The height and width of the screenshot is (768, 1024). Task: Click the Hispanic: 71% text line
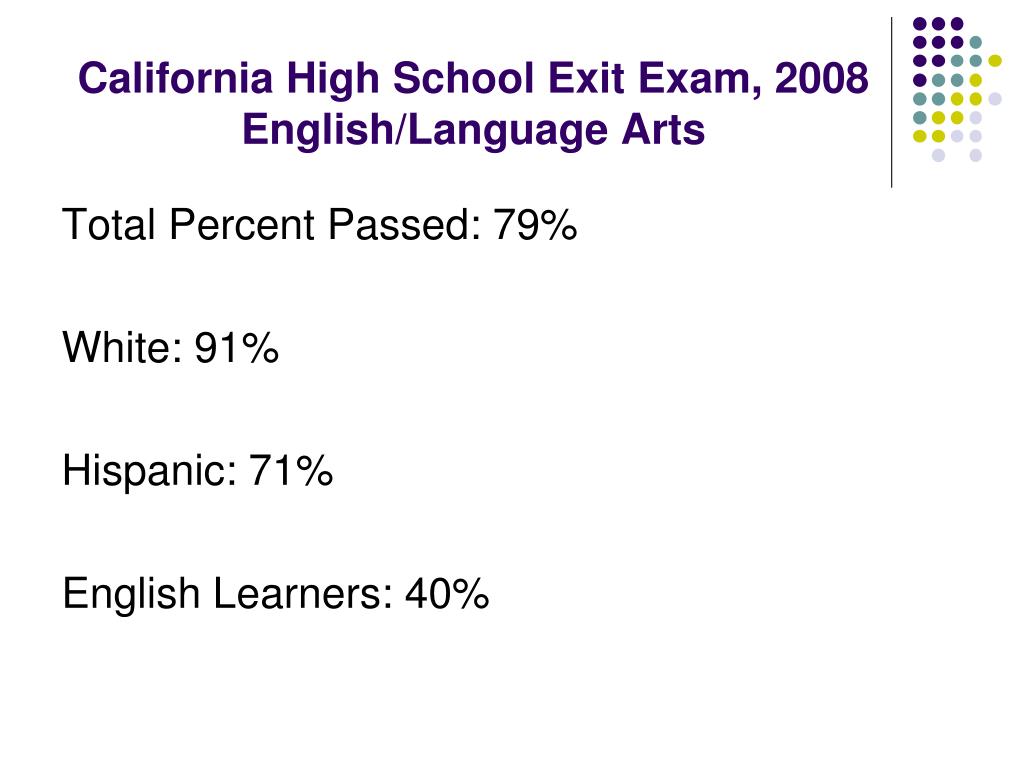197,471
